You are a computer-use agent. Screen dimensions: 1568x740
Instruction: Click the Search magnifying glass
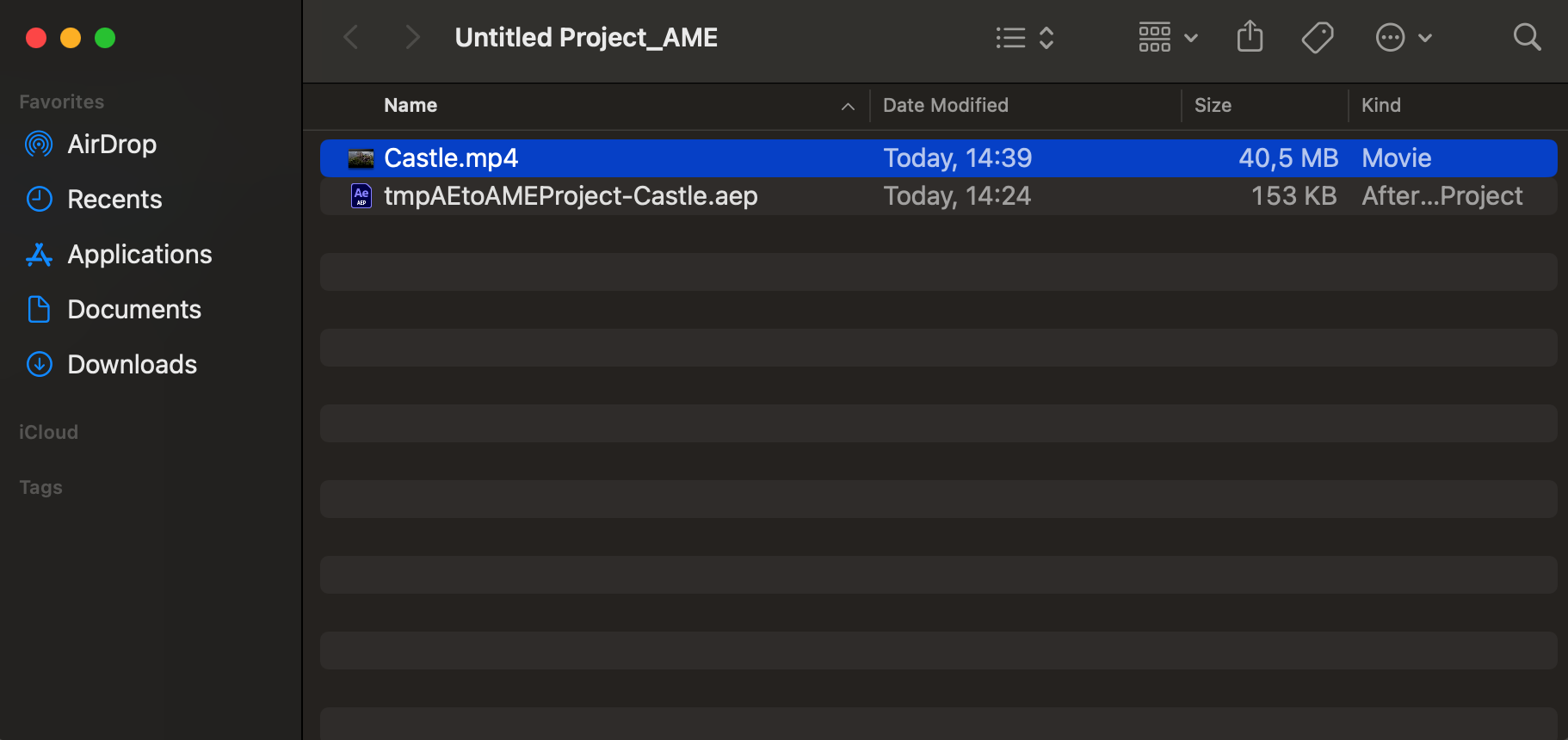coord(1527,37)
